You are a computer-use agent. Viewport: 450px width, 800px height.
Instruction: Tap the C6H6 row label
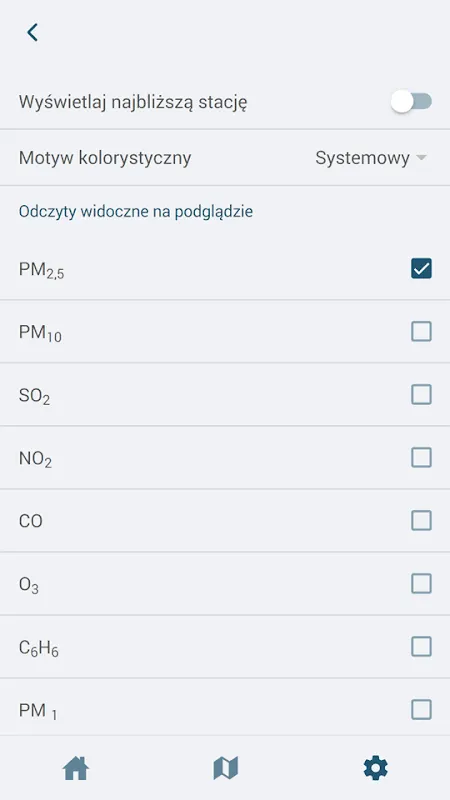39,648
